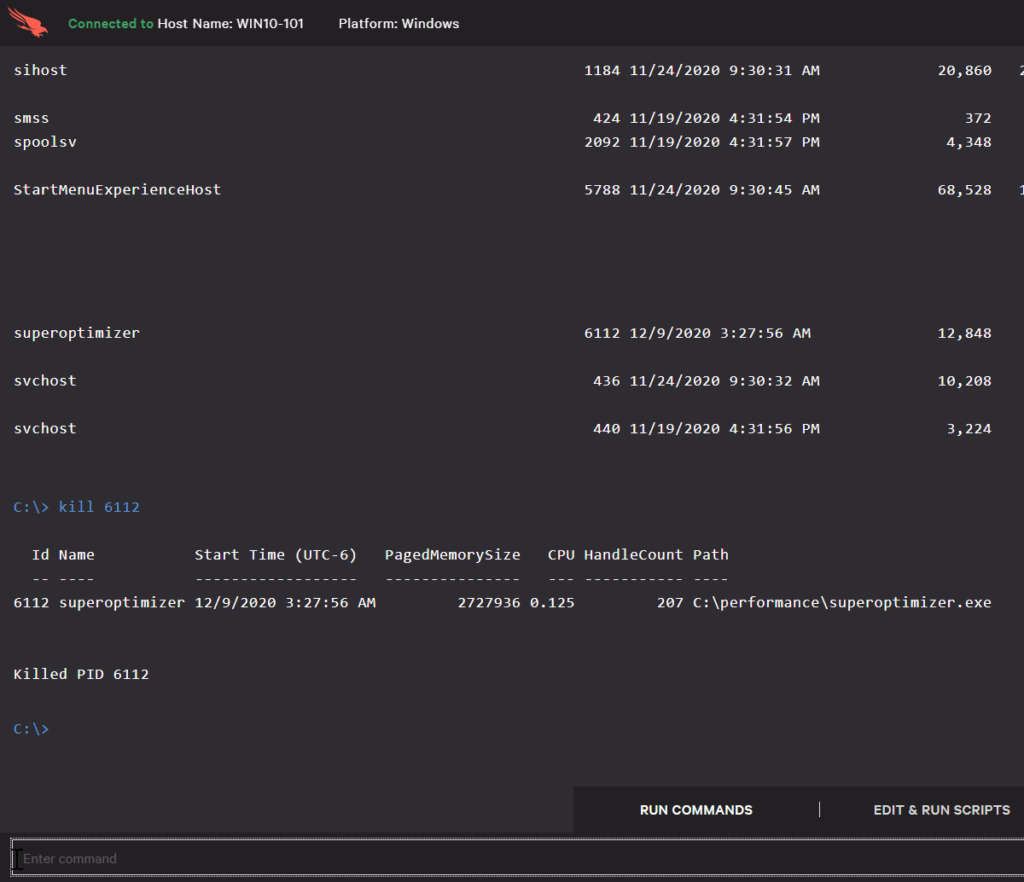
Task: Select Host Name WIN10-101 label
Action: (x=231, y=24)
